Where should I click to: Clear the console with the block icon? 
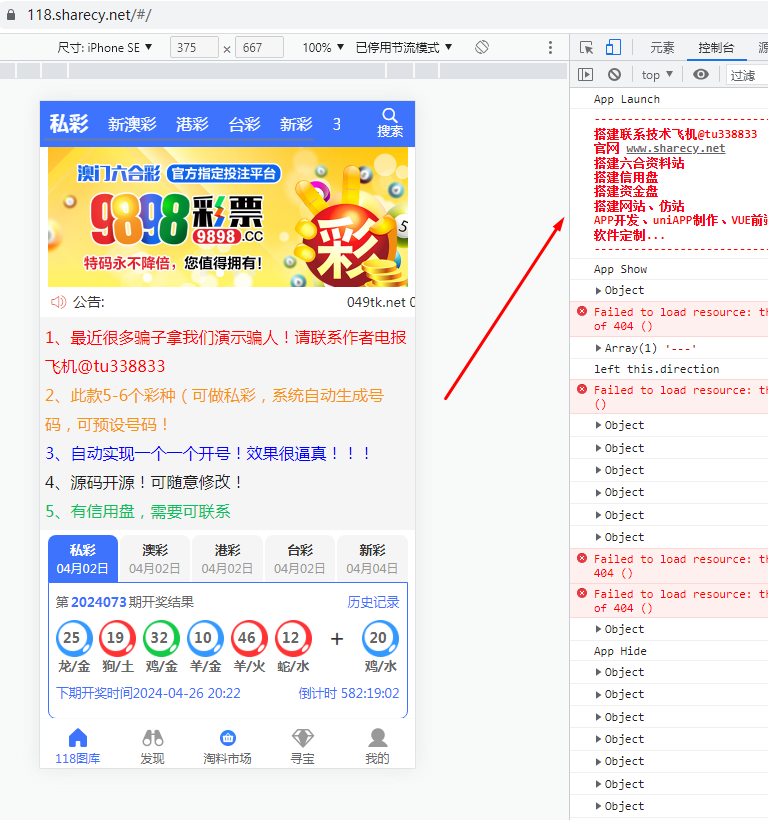pyautogui.click(x=614, y=75)
